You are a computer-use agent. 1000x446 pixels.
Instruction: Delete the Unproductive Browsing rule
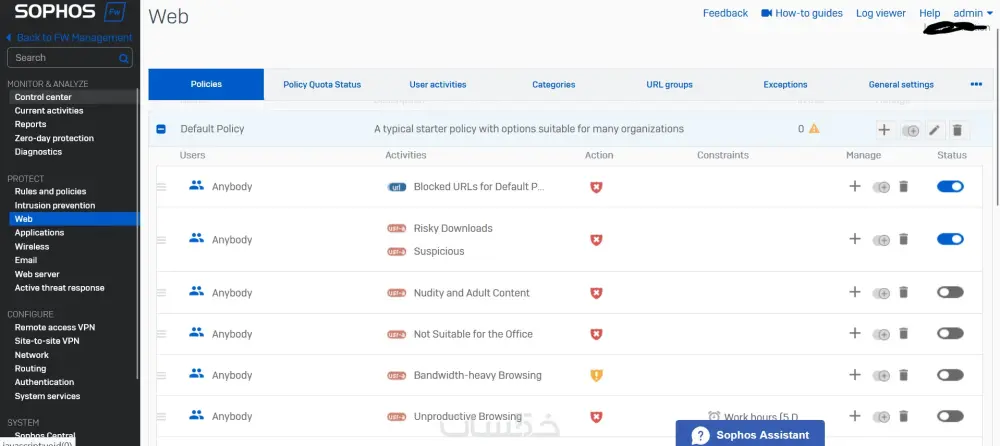point(903,416)
